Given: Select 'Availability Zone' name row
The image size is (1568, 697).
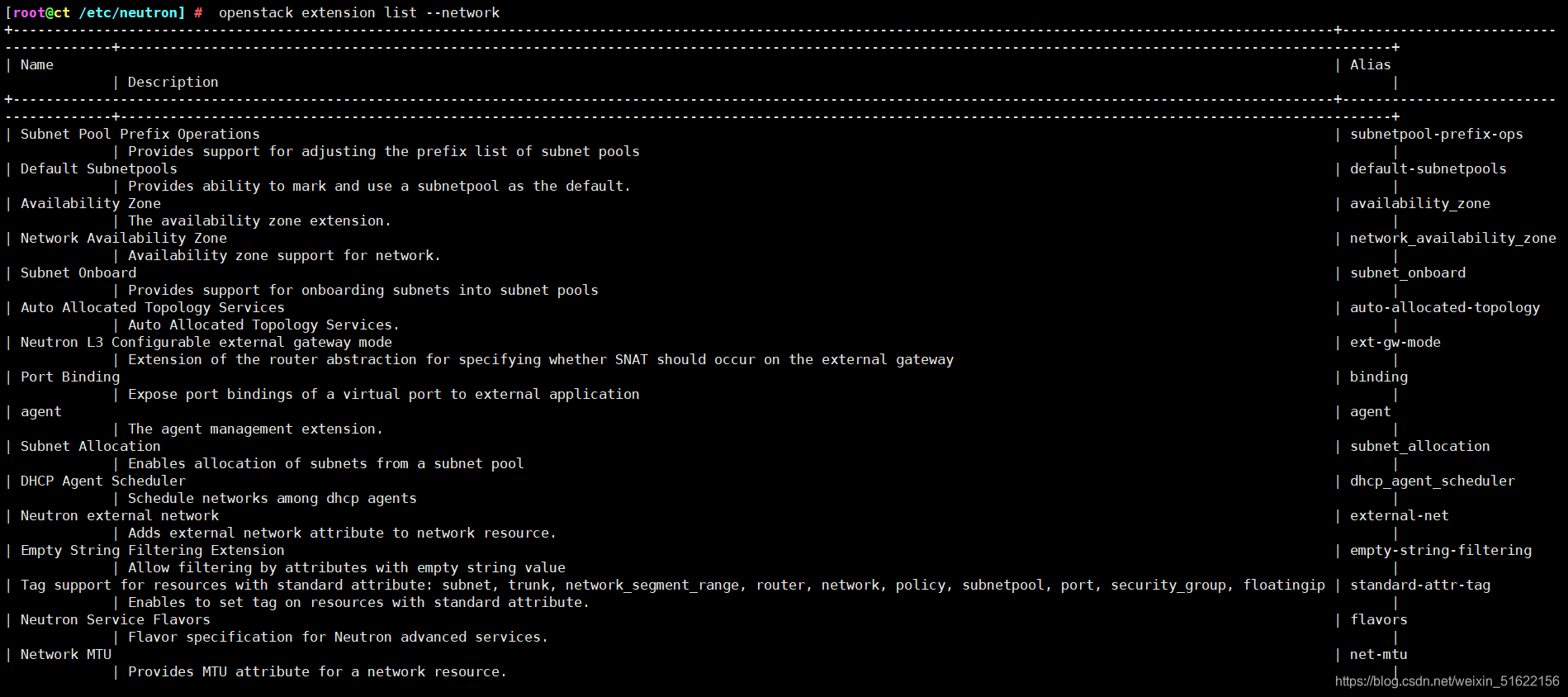Looking at the screenshot, I should pyautogui.click(x=91, y=204).
